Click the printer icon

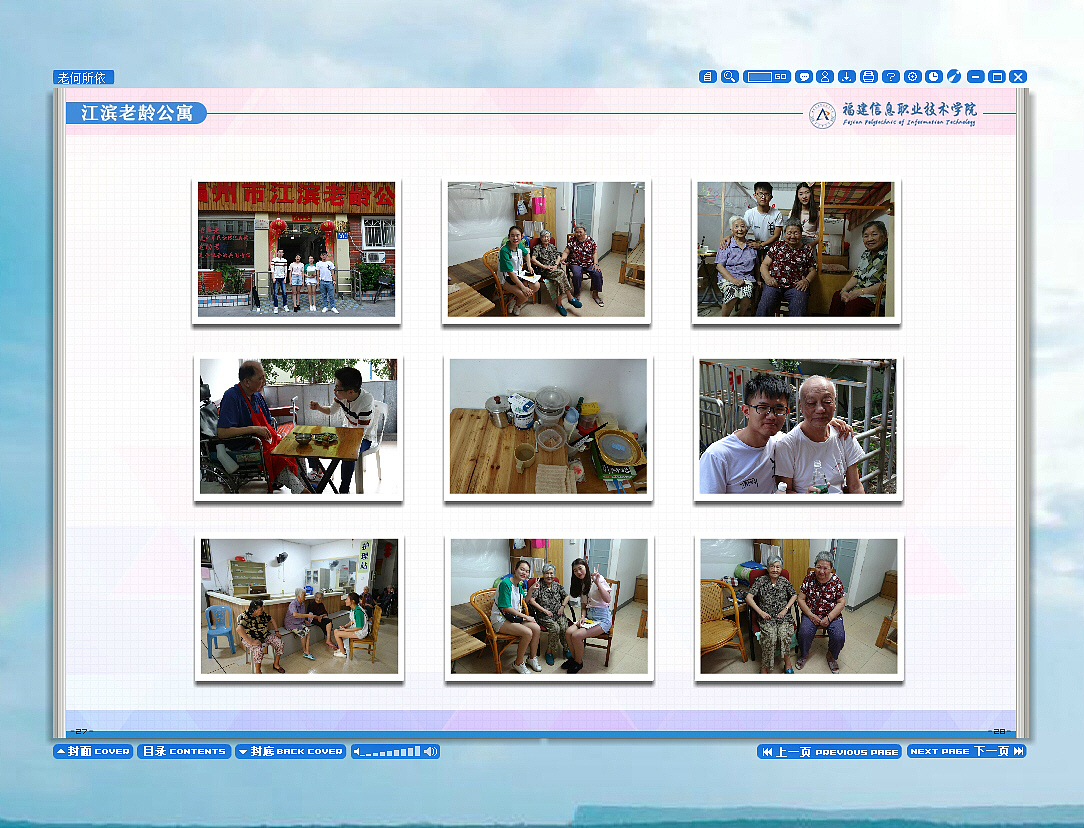[x=869, y=77]
